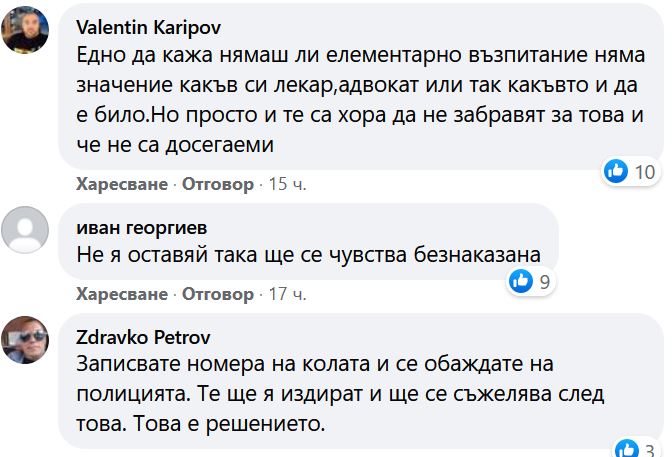Reply to Valentin's comment with Отговор
The image size is (672, 457).
(x=218, y=184)
